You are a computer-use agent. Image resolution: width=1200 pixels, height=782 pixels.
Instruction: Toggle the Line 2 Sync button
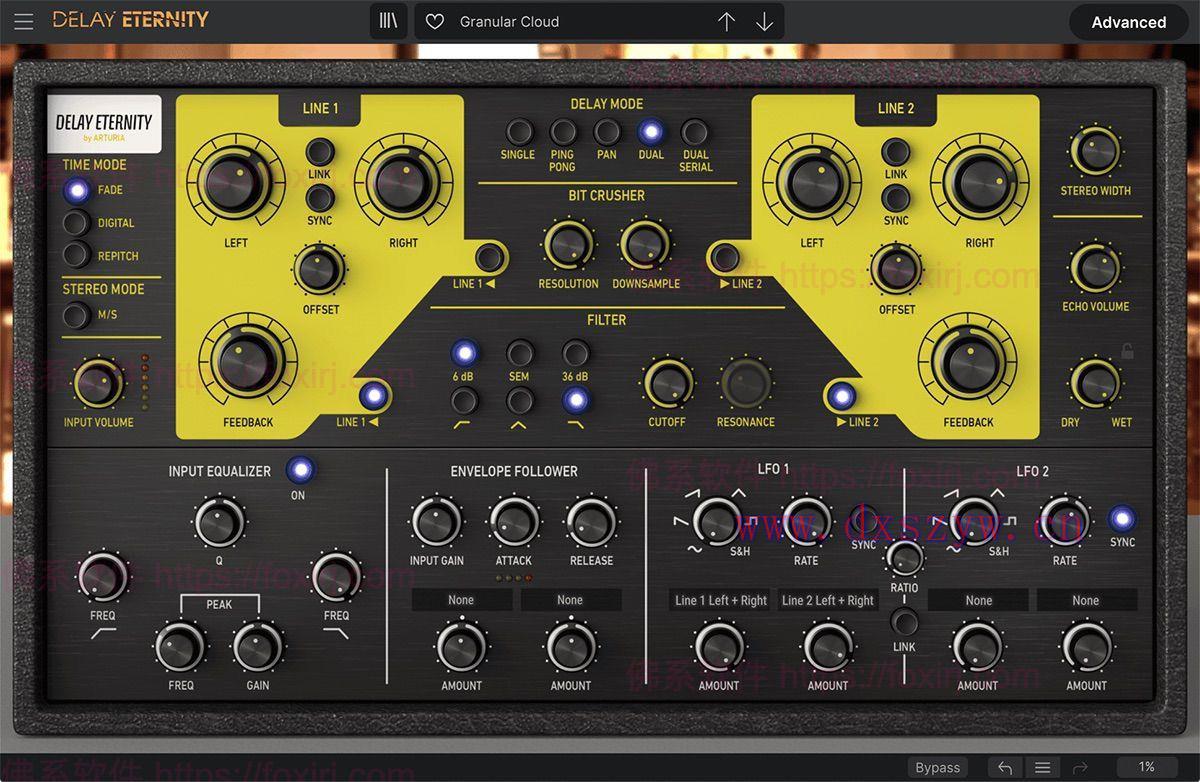896,198
